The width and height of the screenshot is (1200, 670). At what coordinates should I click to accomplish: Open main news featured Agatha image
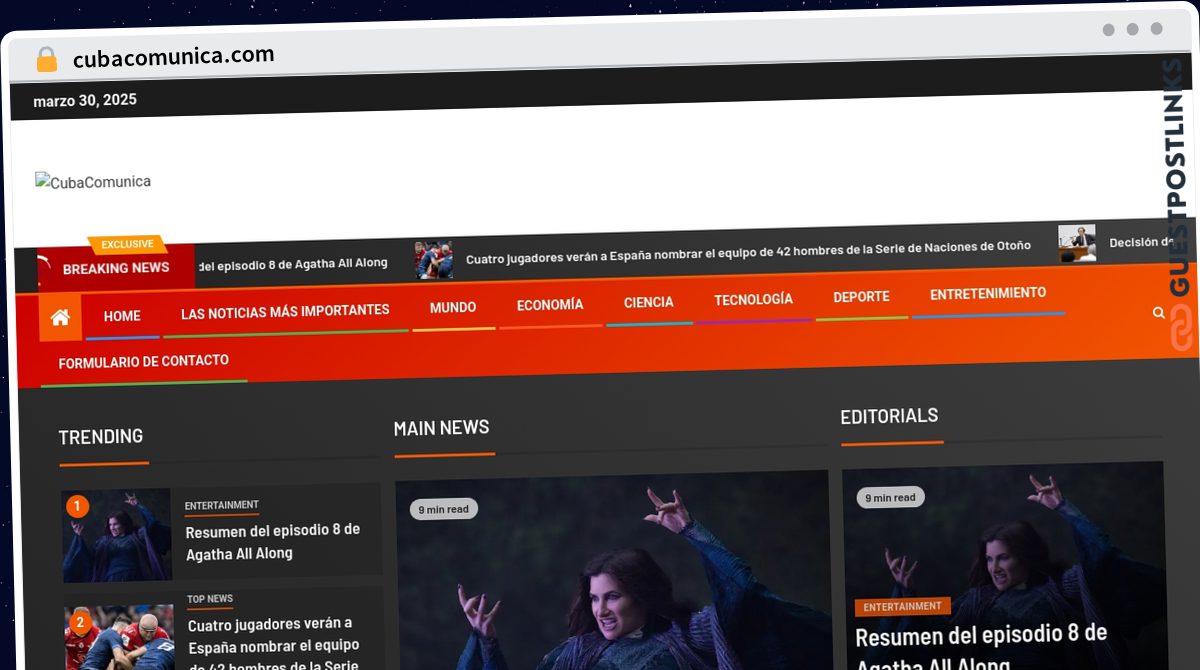pyautogui.click(x=612, y=571)
